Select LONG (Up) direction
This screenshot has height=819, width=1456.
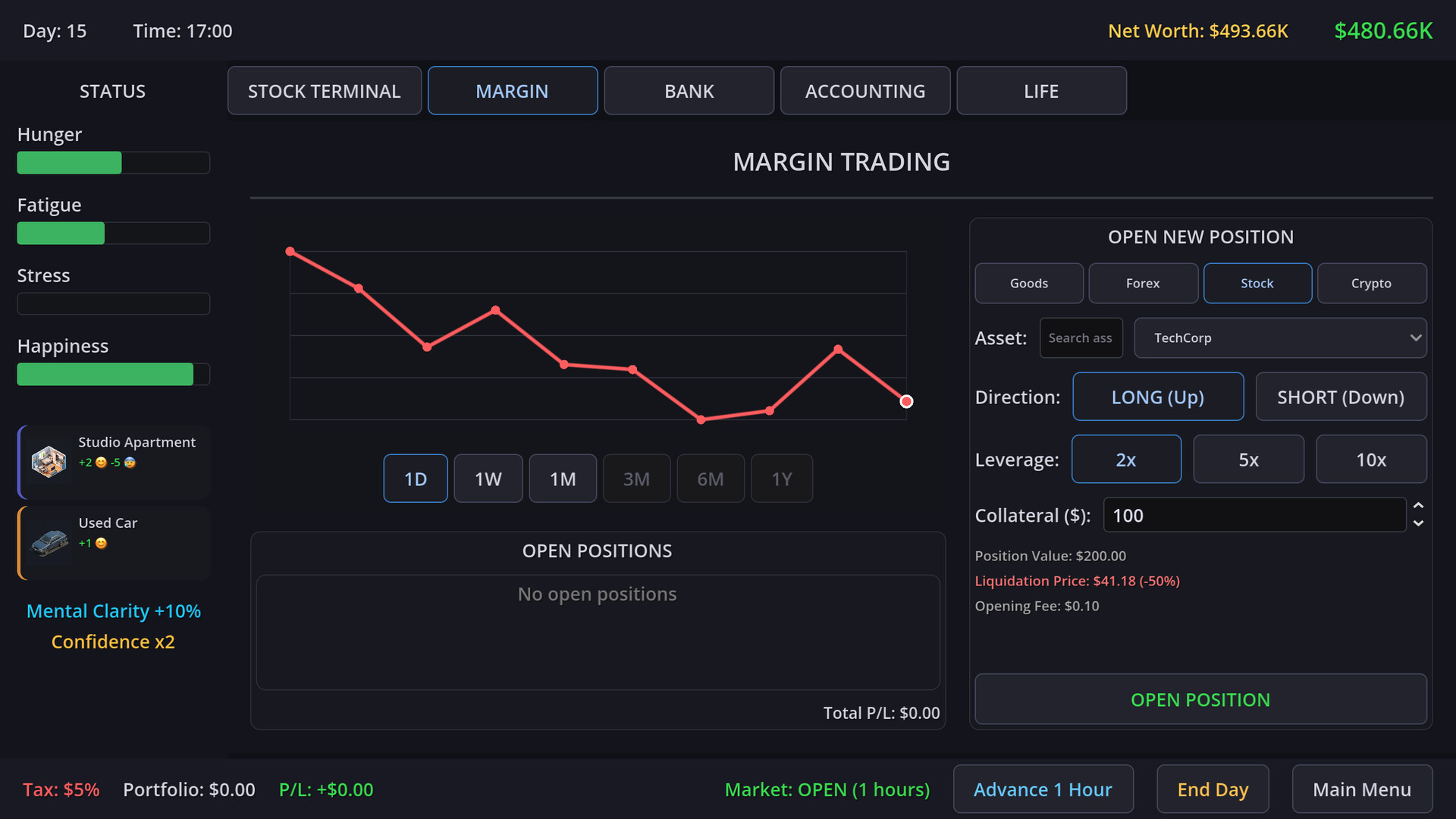(x=1157, y=397)
